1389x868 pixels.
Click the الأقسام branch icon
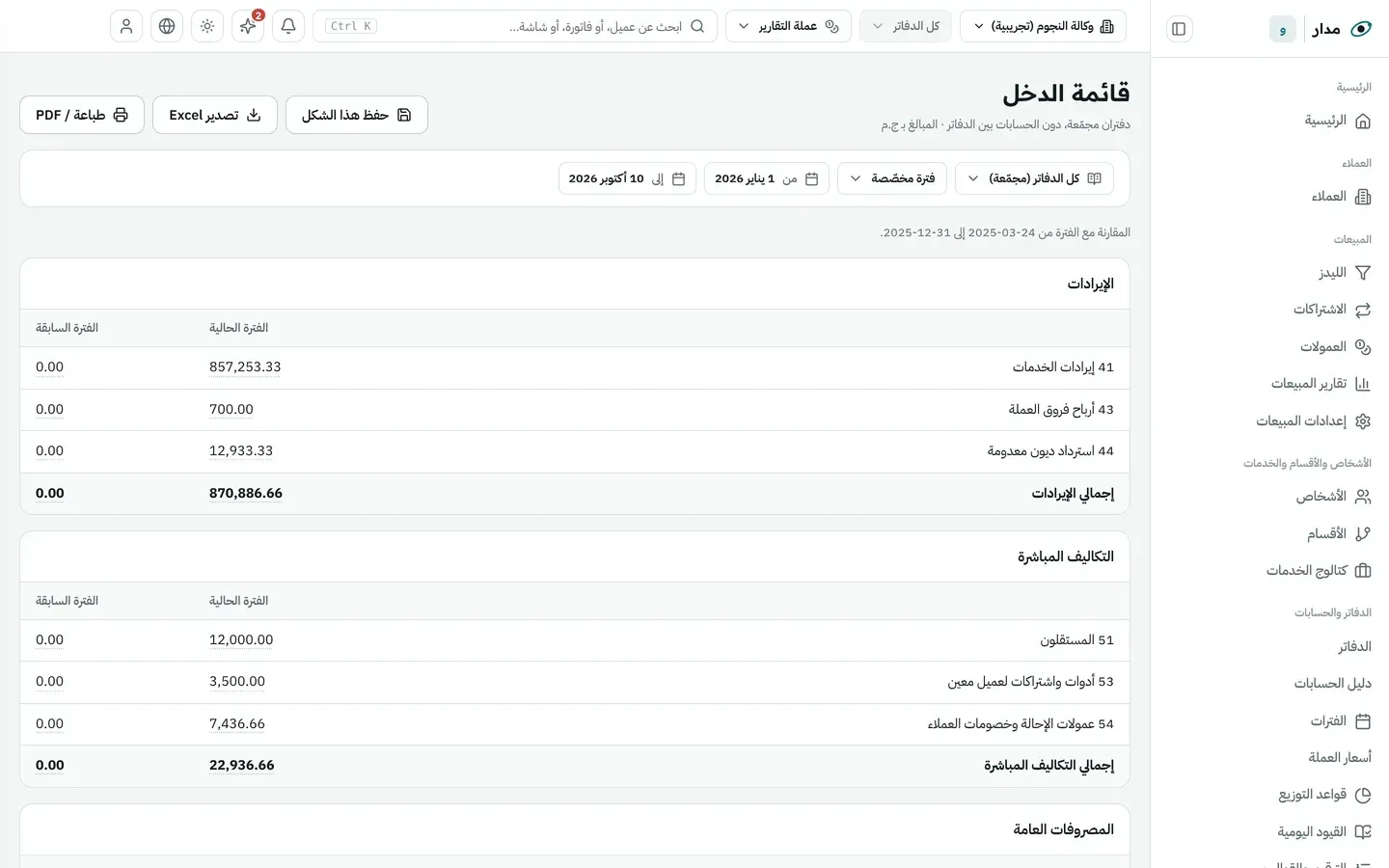pyautogui.click(x=1363, y=534)
